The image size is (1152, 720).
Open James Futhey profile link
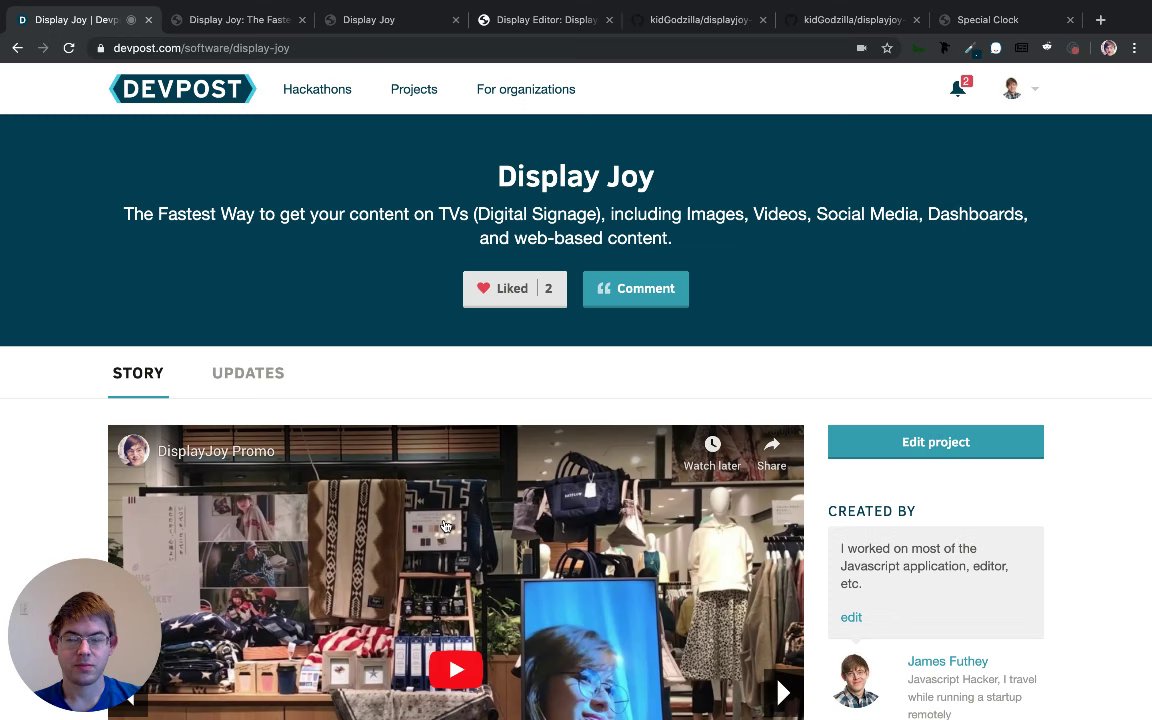point(947,661)
